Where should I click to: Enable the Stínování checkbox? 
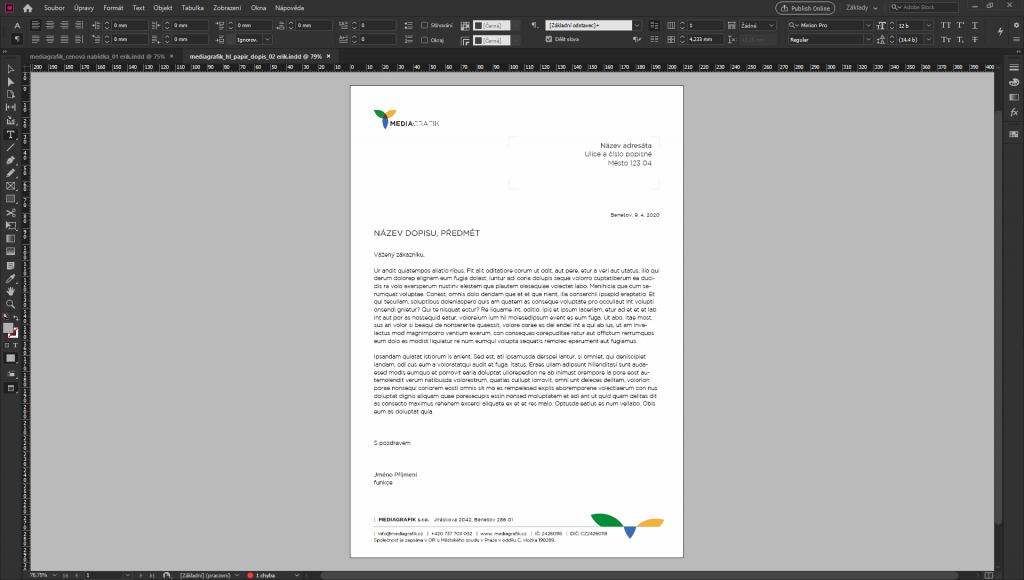pyautogui.click(x=424, y=24)
